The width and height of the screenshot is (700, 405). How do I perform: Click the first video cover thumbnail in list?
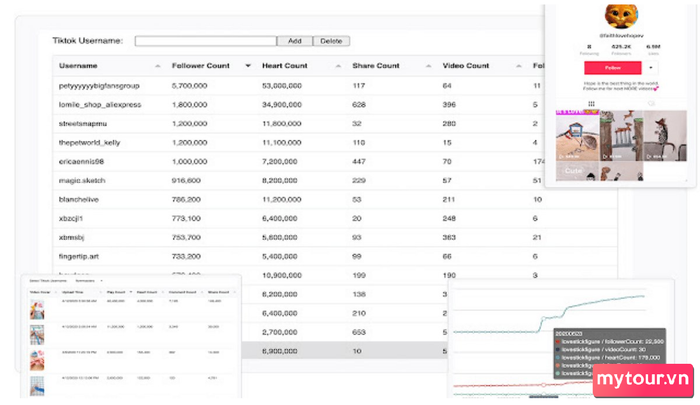[37, 310]
